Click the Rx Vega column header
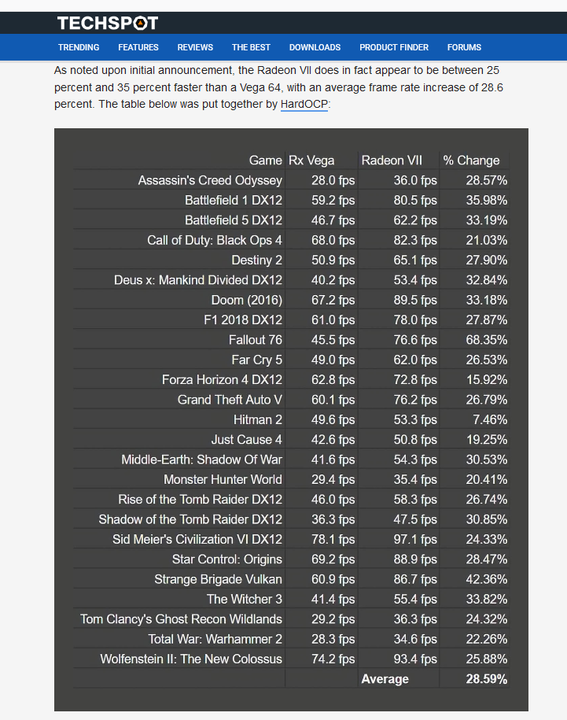 coord(311,160)
